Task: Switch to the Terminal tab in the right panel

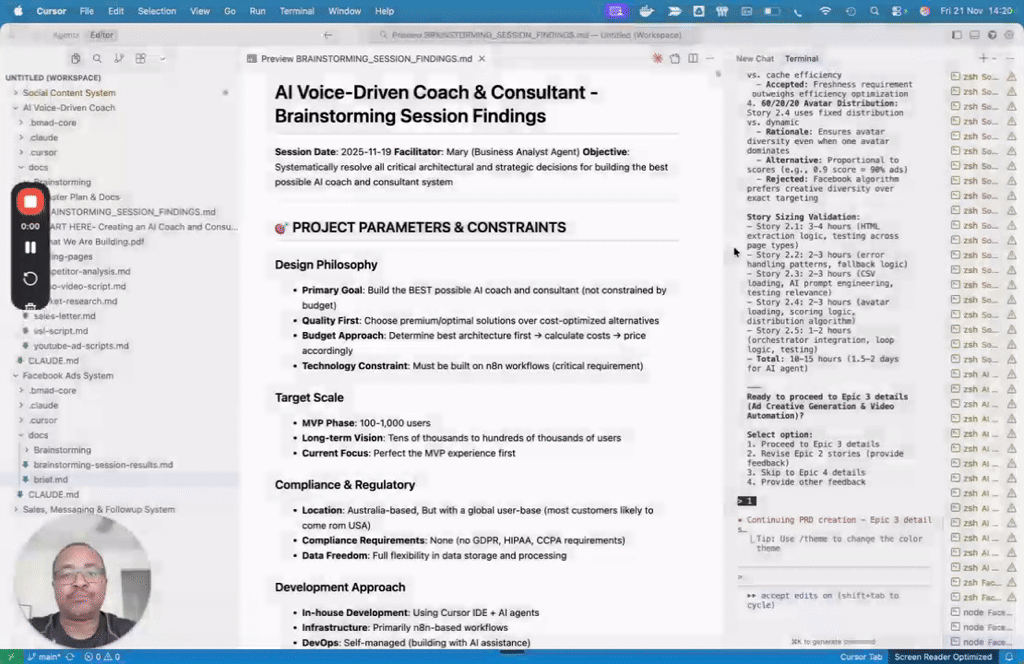Action: coord(802,58)
